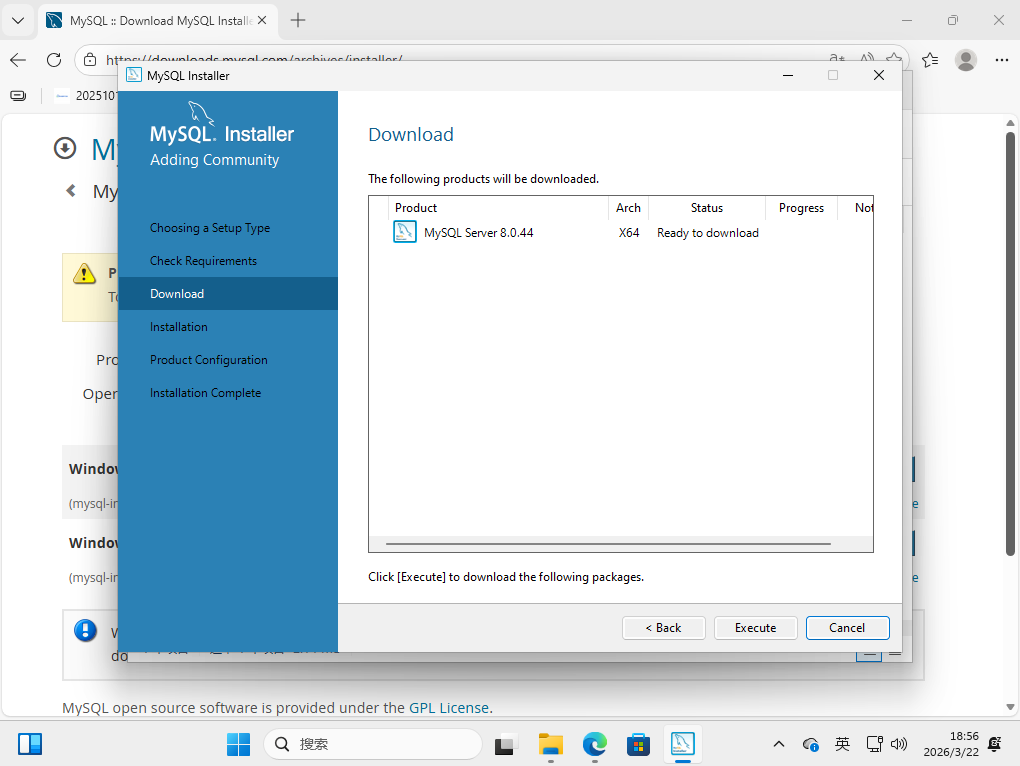Click the site lock icon in address bar

[90, 60]
